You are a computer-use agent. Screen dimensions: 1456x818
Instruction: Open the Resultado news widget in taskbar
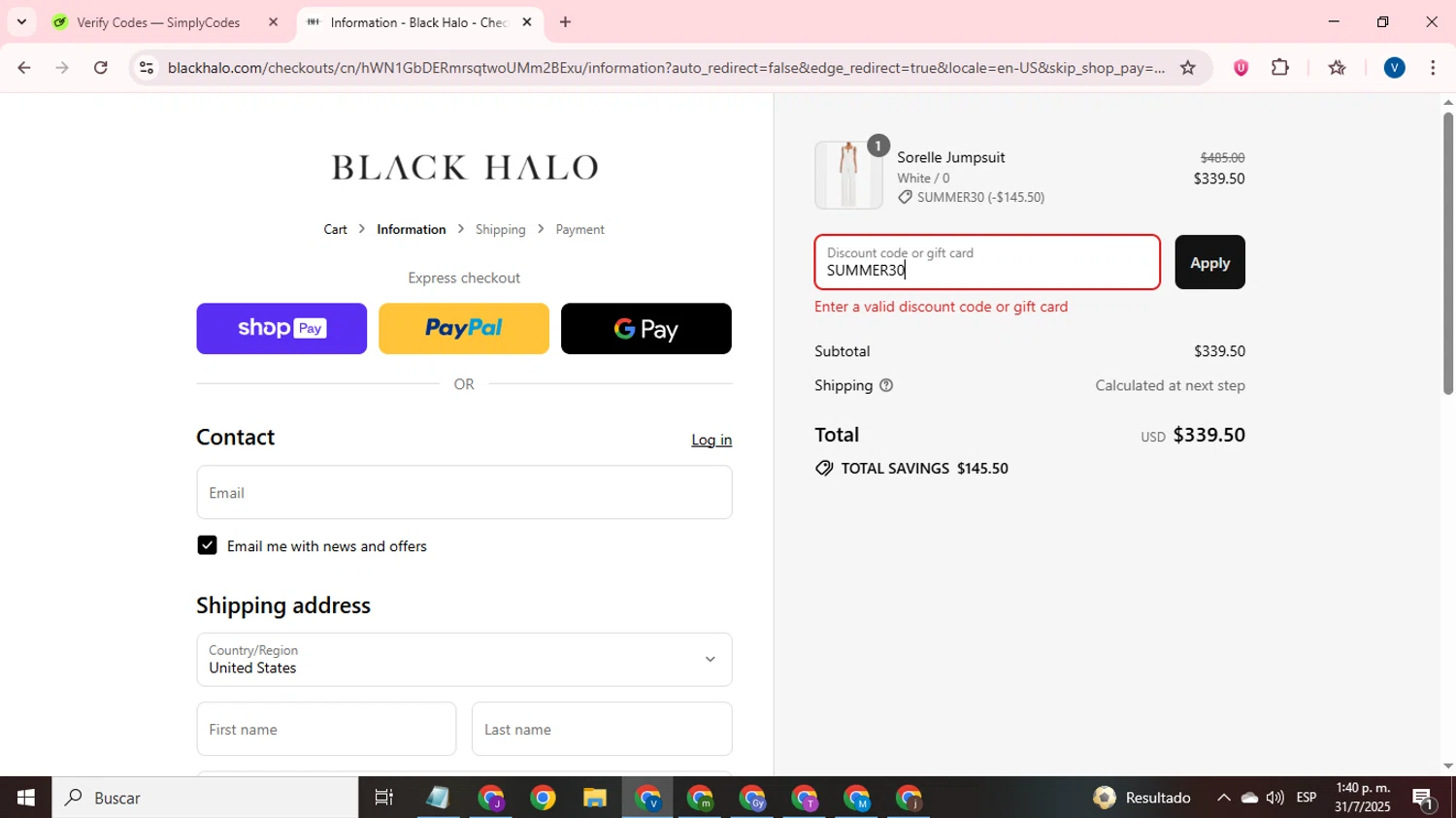pyautogui.click(x=1142, y=798)
